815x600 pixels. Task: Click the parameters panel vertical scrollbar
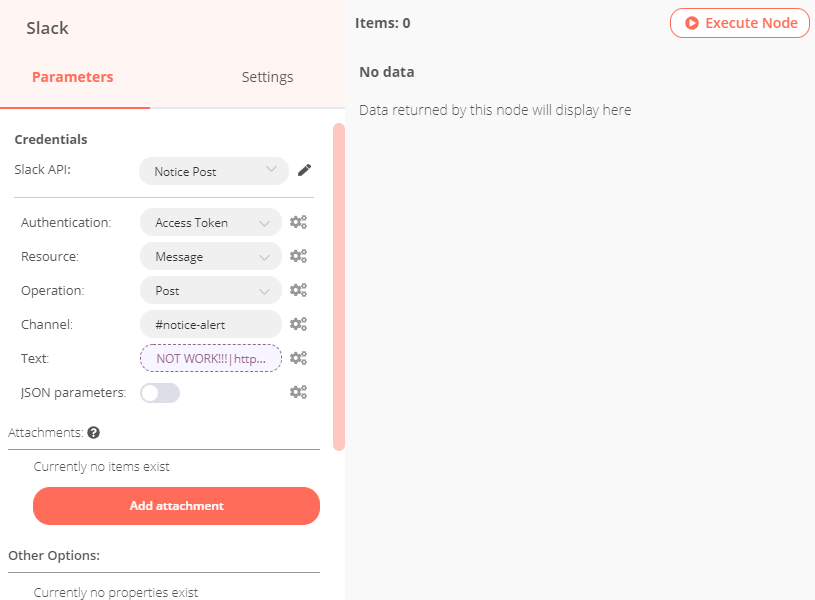pos(339,286)
